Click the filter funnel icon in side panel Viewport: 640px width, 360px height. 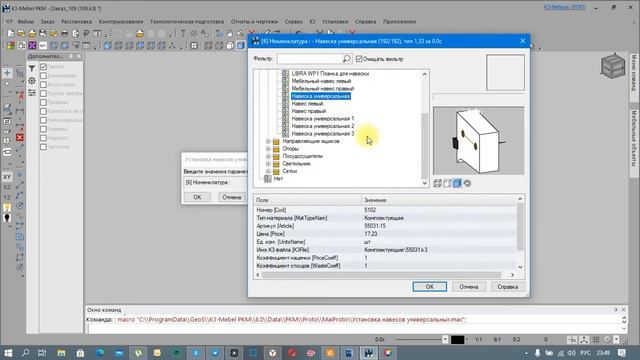(x=32, y=69)
